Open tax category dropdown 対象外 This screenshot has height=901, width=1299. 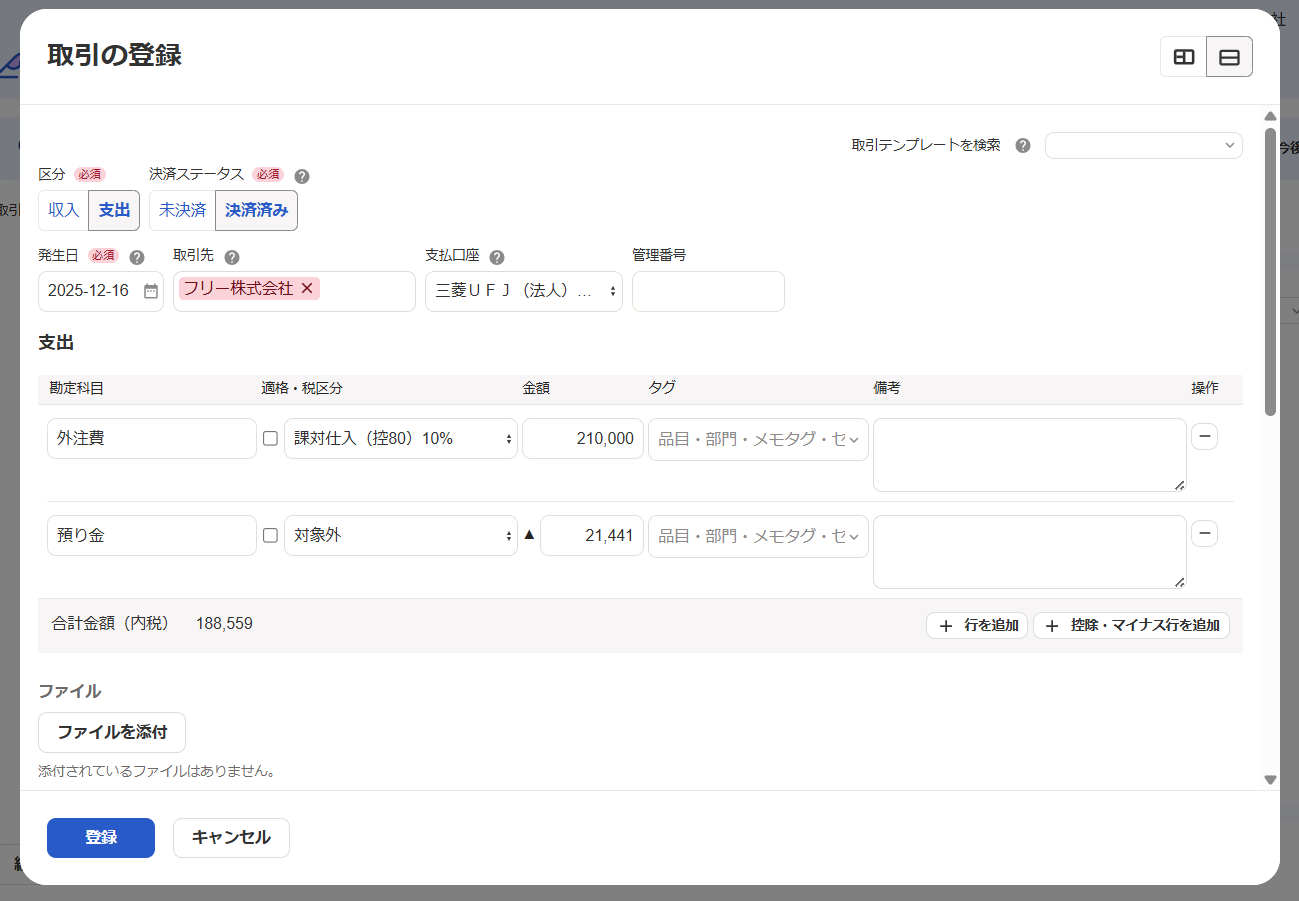pyautogui.click(x=401, y=535)
